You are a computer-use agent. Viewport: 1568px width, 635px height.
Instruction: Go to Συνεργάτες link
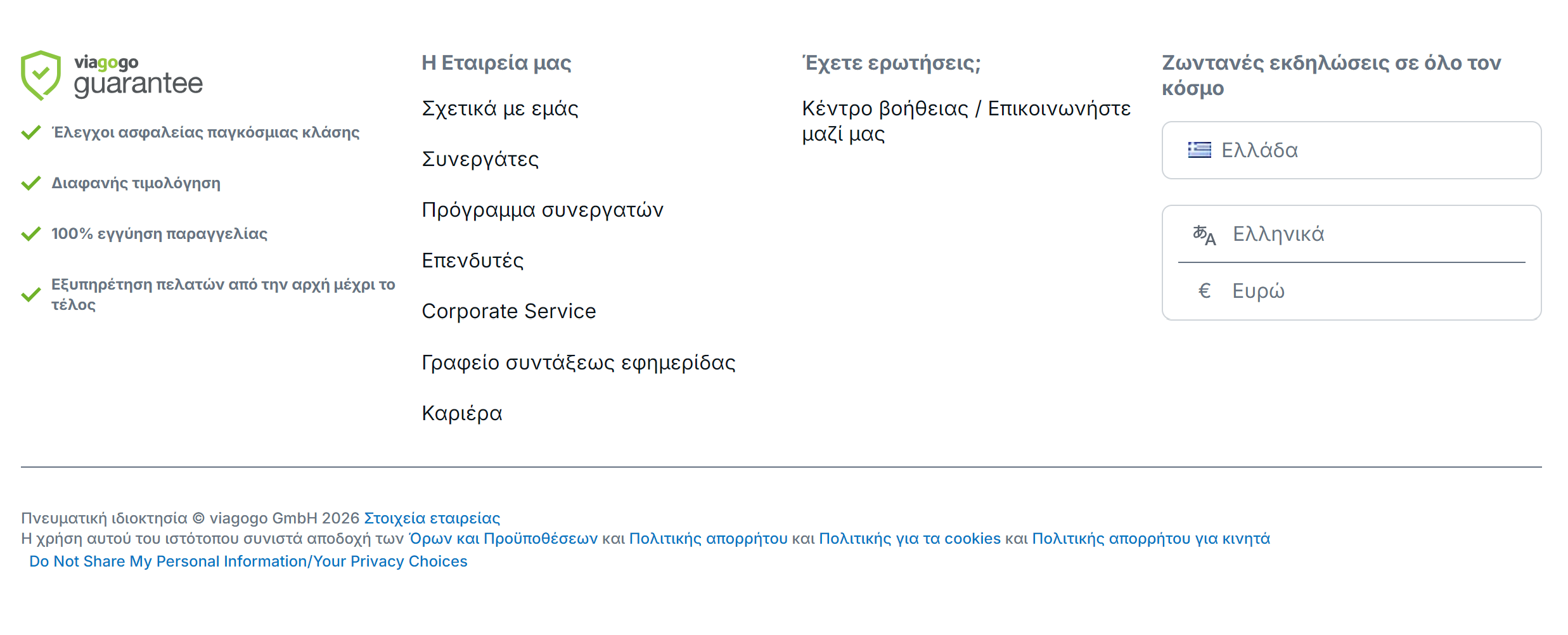tap(480, 160)
